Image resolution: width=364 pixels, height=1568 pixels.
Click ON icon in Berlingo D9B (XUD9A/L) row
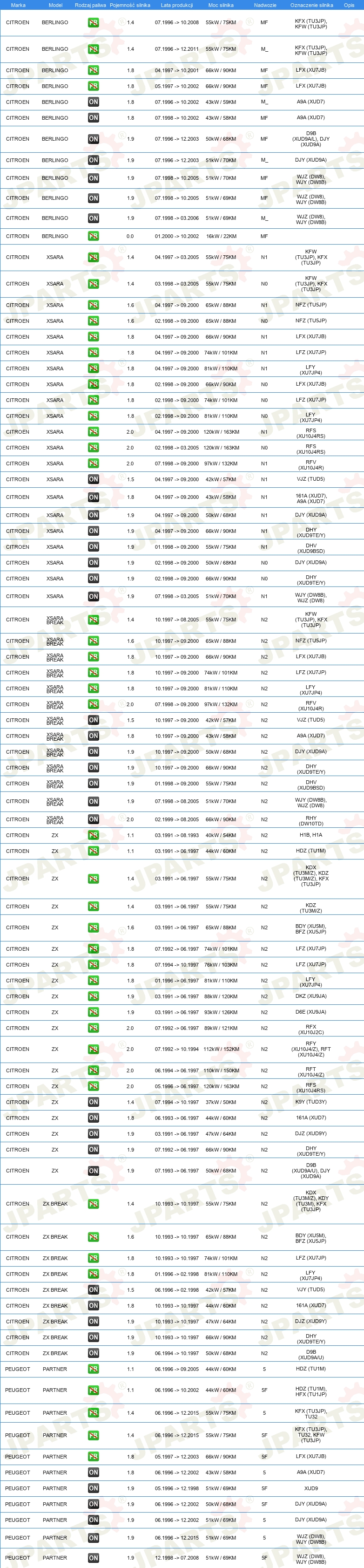(x=93, y=139)
